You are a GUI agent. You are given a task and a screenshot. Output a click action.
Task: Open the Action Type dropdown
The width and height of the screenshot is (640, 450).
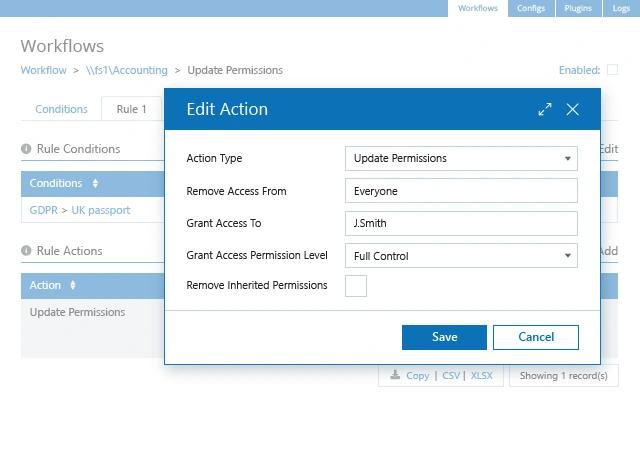point(461,158)
